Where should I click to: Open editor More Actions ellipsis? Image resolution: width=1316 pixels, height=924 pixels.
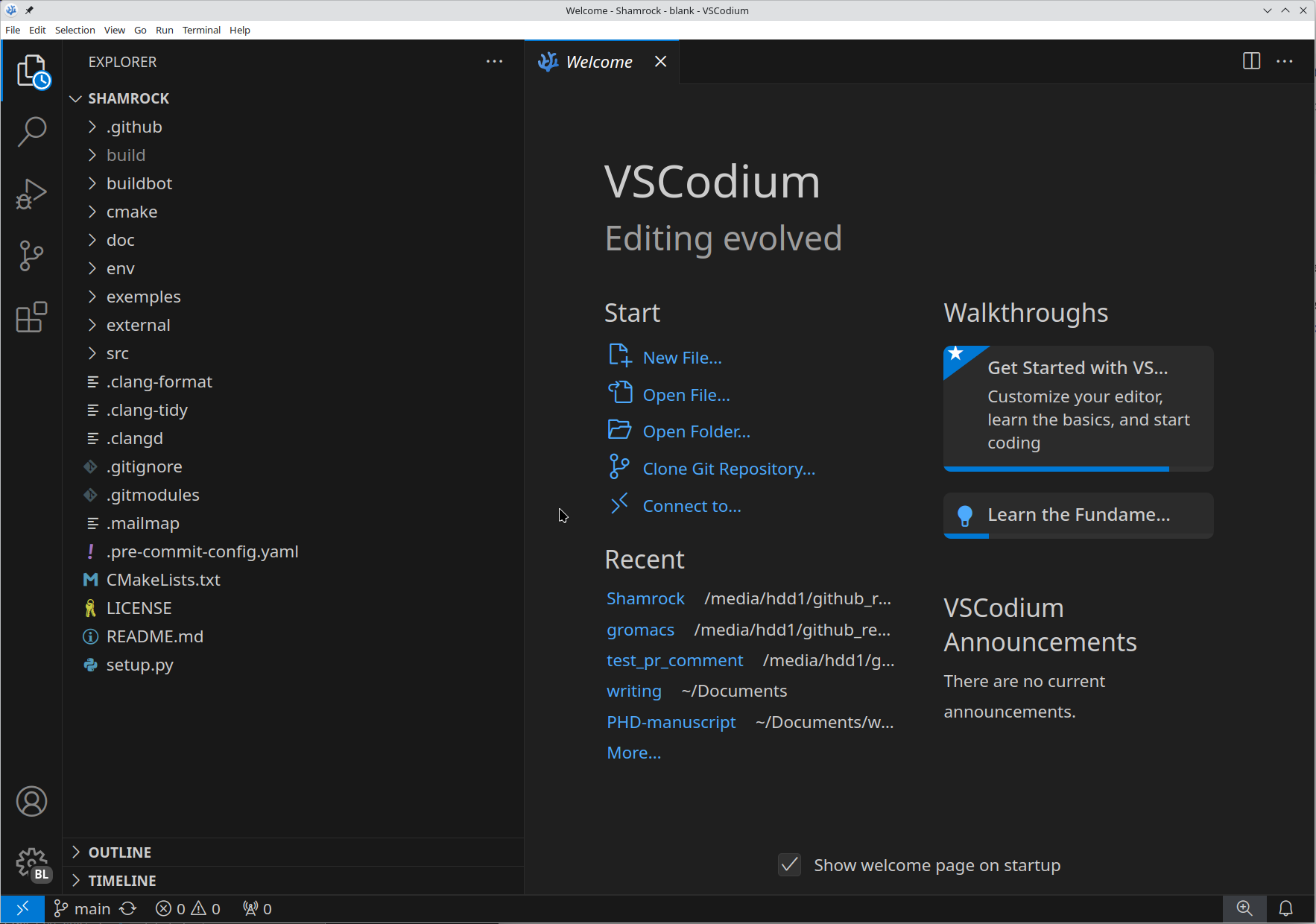point(1285,61)
